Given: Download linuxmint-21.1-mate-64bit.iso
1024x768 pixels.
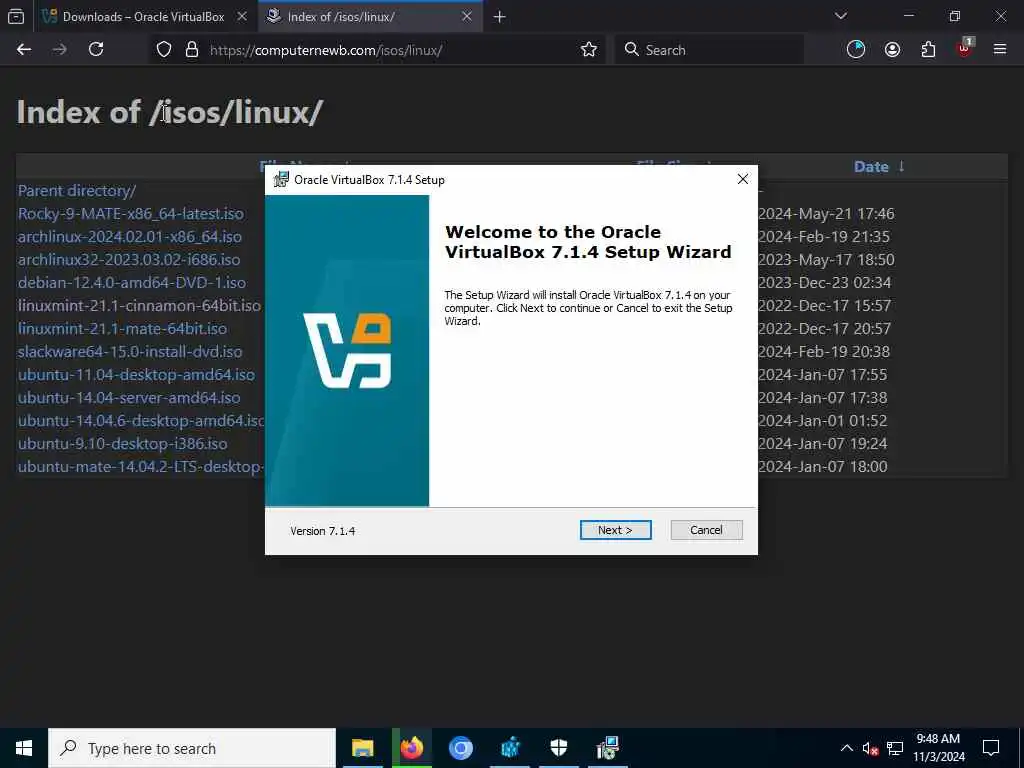Looking at the screenshot, I should pyautogui.click(x=122, y=328).
